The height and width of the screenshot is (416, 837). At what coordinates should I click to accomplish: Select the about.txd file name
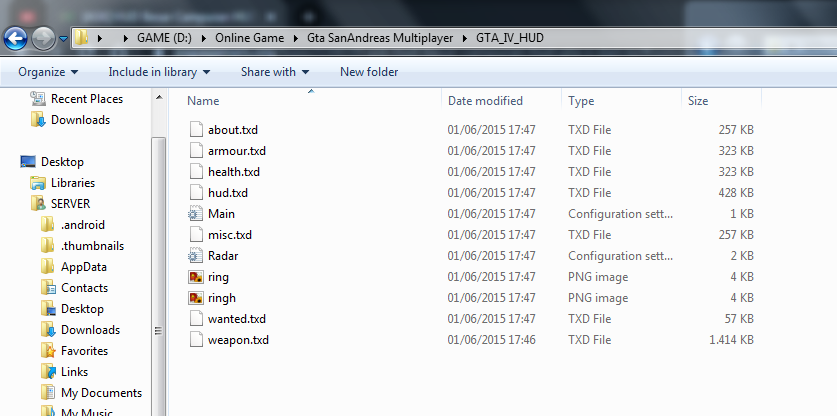tap(233, 130)
